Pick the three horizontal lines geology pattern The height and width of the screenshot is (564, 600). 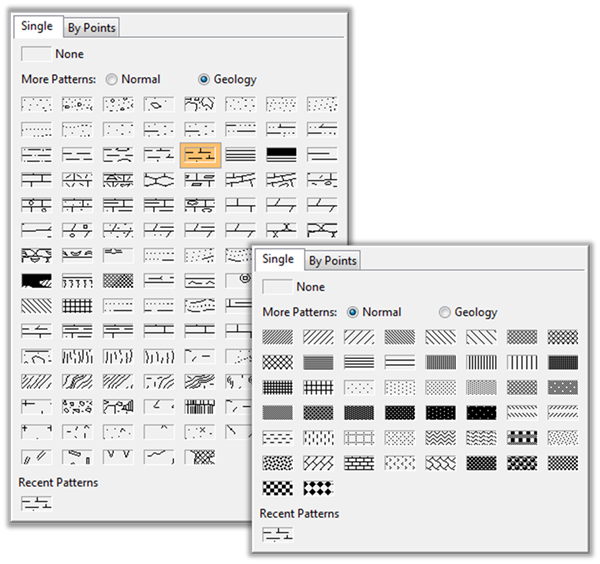tap(240, 154)
